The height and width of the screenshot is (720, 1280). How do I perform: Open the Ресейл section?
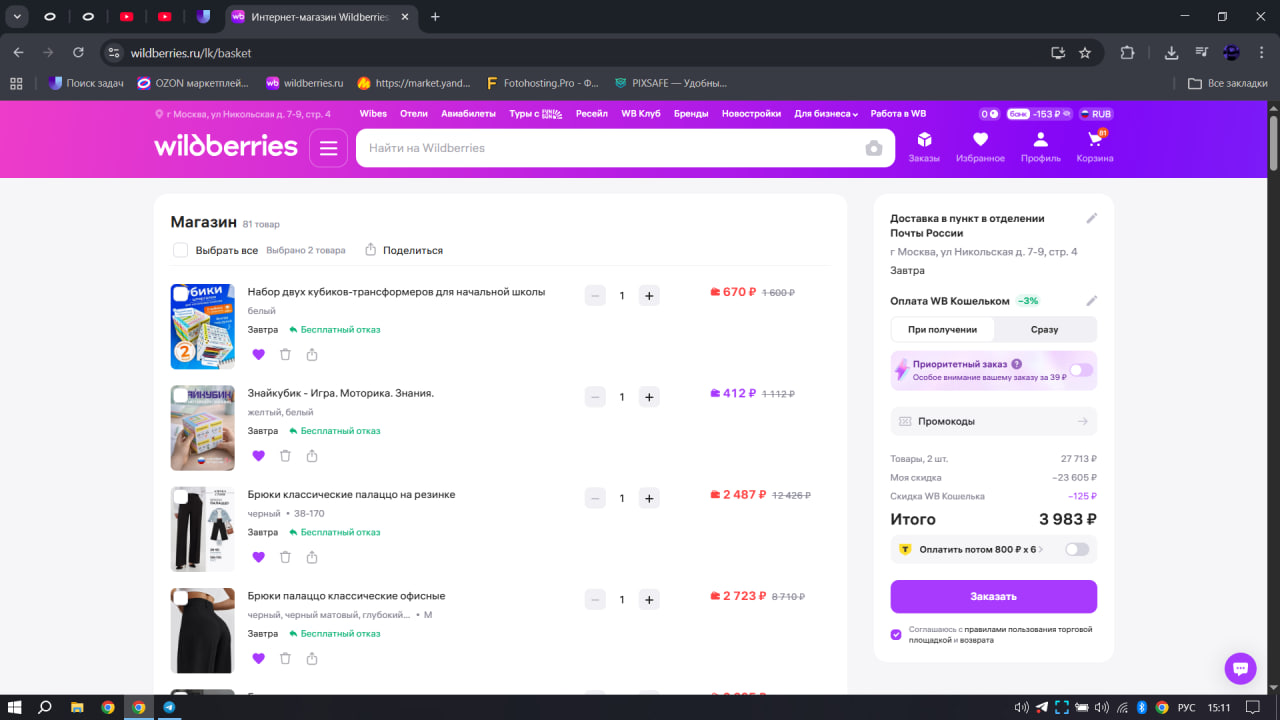tap(592, 114)
